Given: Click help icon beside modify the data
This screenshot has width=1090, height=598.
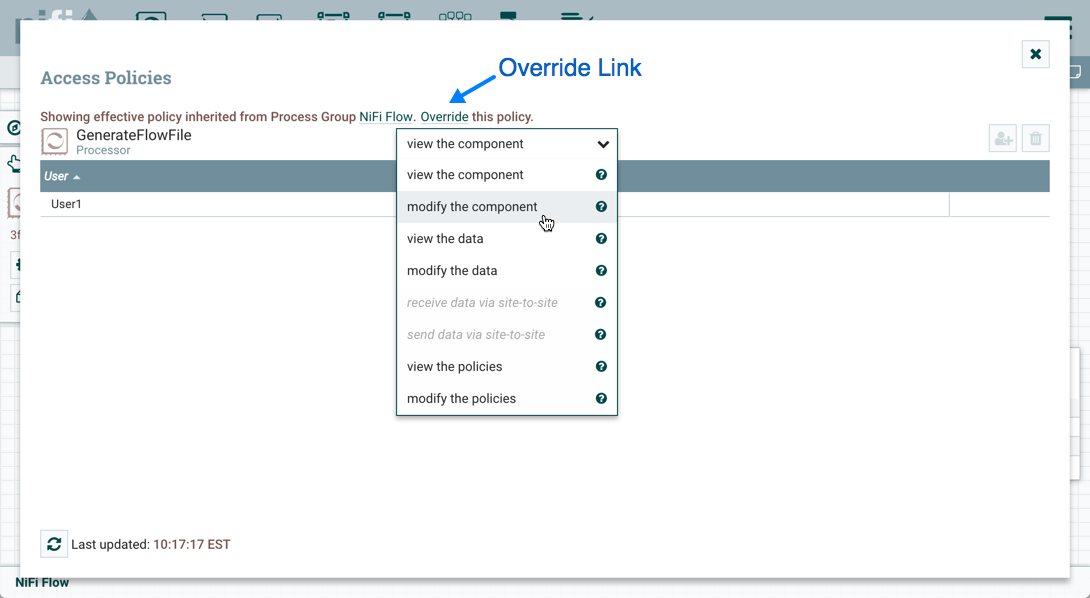Looking at the screenshot, I should [x=601, y=271].
